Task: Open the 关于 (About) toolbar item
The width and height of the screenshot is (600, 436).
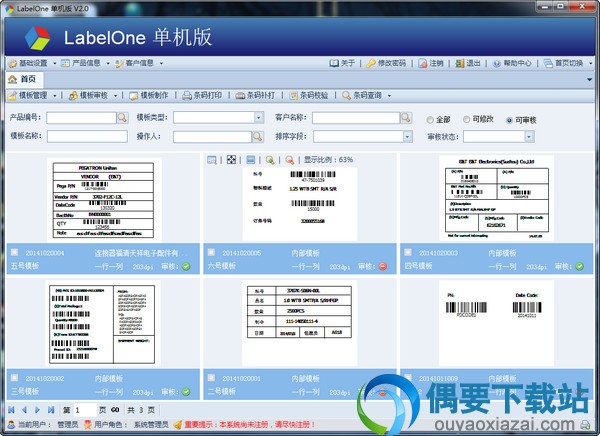Action: click(342, 63)
